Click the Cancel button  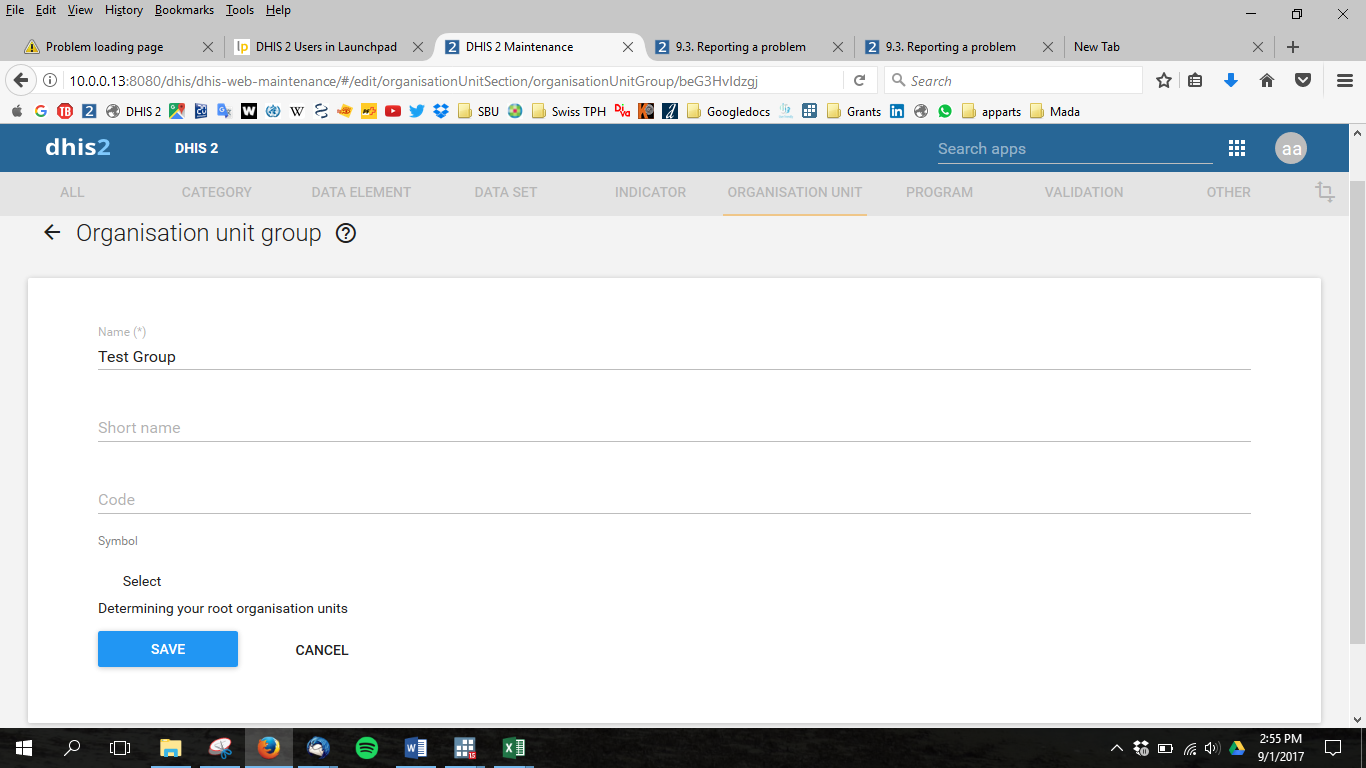pos(322,650)
